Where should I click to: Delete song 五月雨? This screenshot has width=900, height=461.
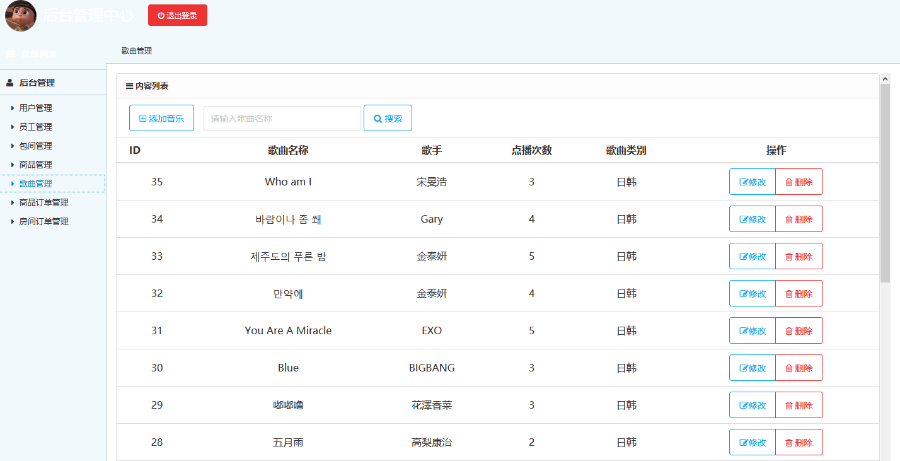pyautogui.click(x=799, y=442)
